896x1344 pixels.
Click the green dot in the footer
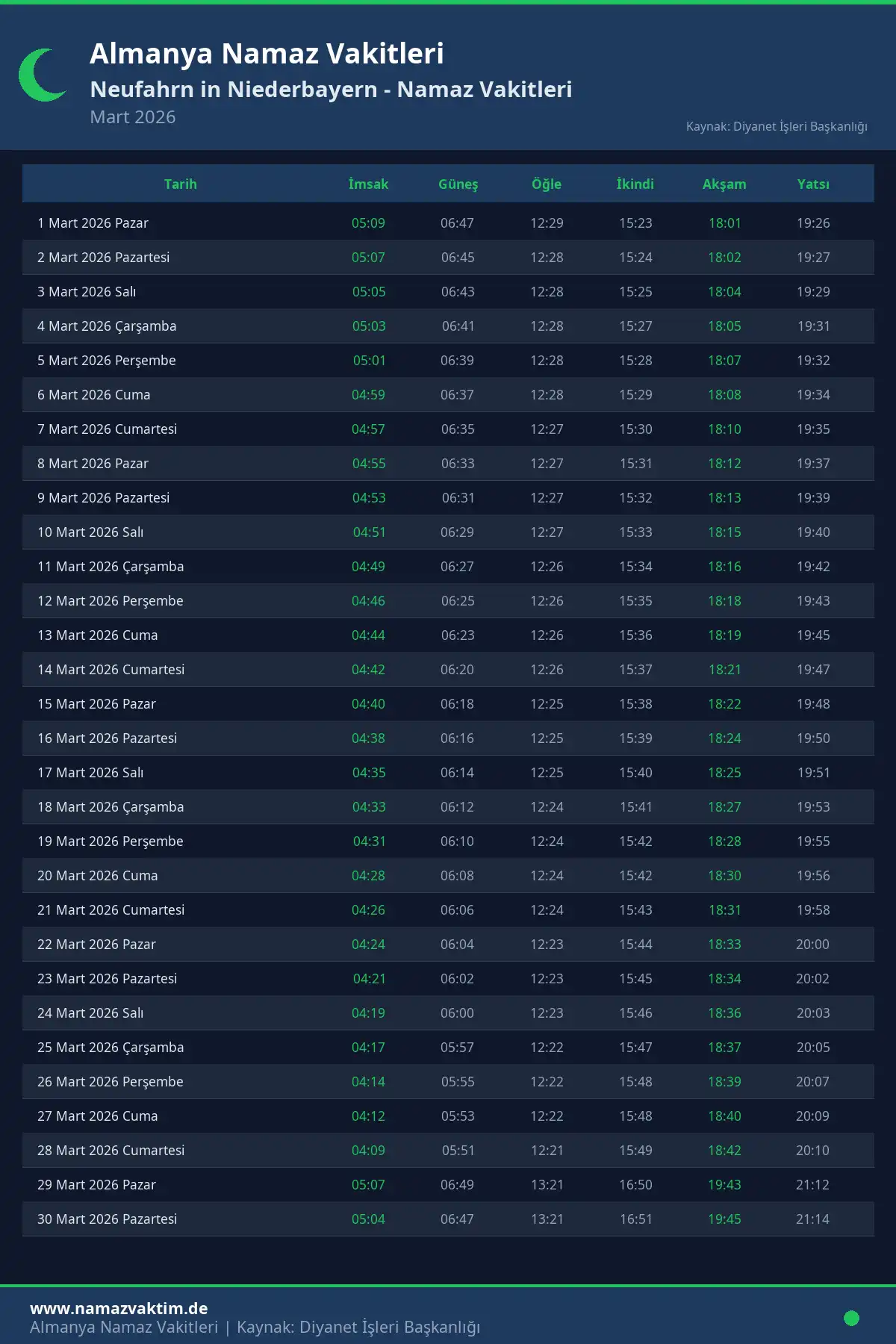[851, 1318]
